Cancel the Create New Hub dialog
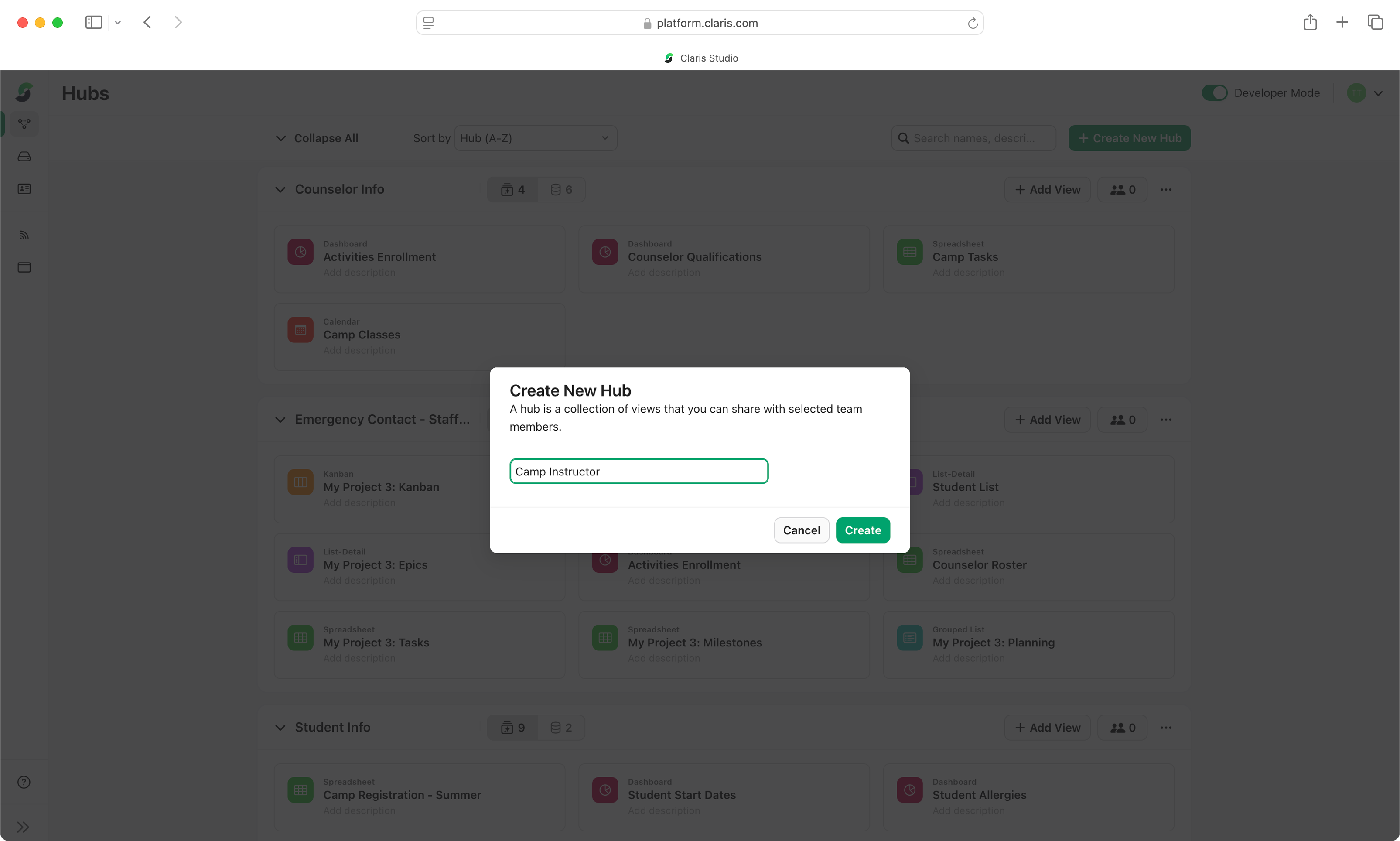Image resolution: width=1400 pixels, height=841 pixels. [801, 530]
